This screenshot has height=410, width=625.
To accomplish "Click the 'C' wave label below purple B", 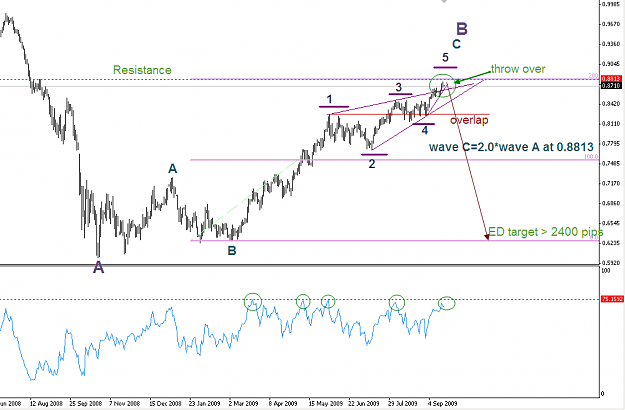I will [x=456, y=44].
